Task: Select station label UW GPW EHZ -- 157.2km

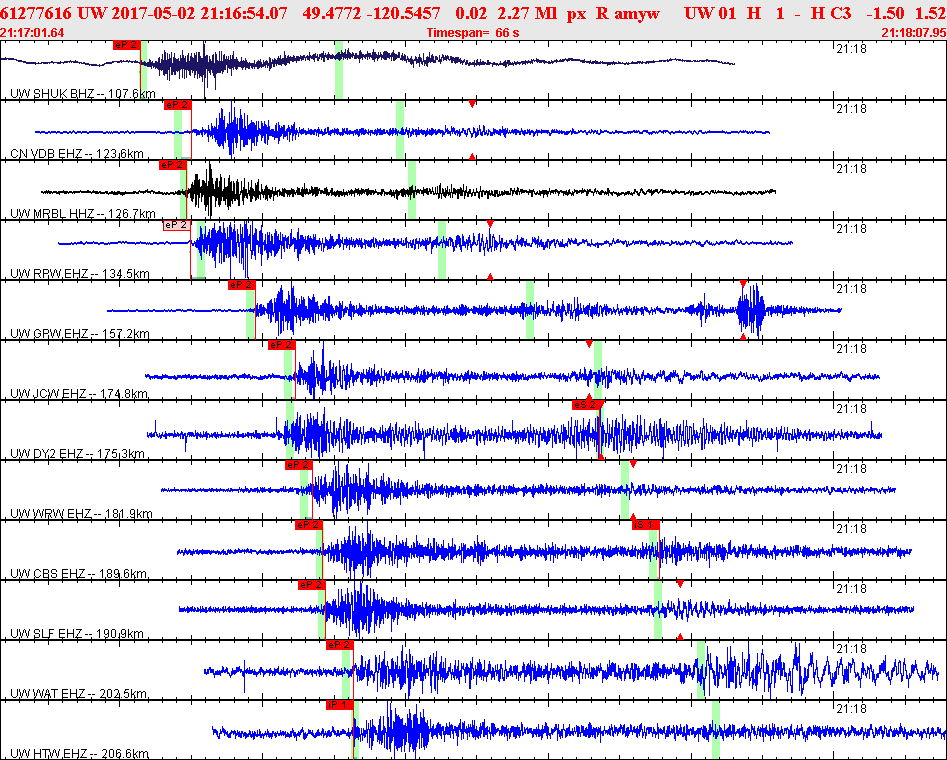Action: click(x=80, y=333)
